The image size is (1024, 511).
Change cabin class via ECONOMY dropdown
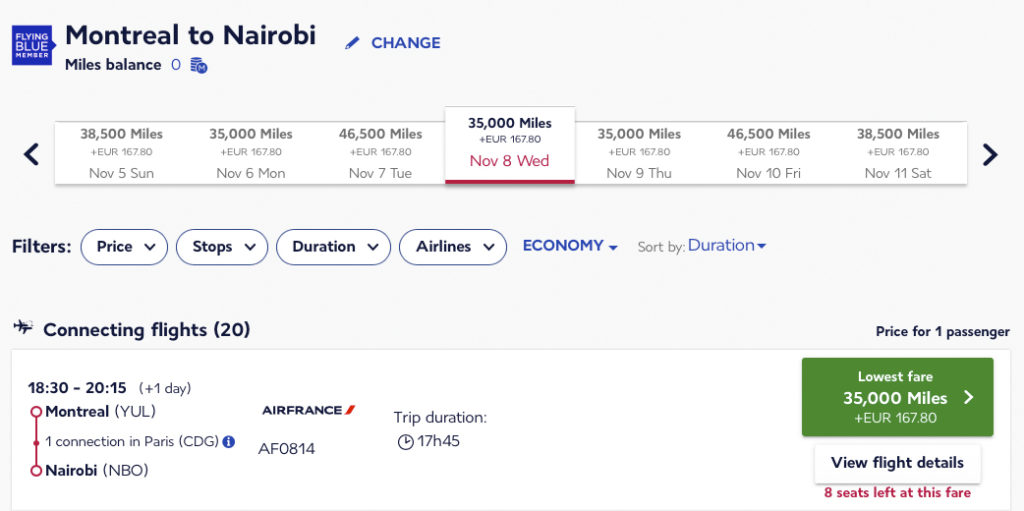click(570, 246)
